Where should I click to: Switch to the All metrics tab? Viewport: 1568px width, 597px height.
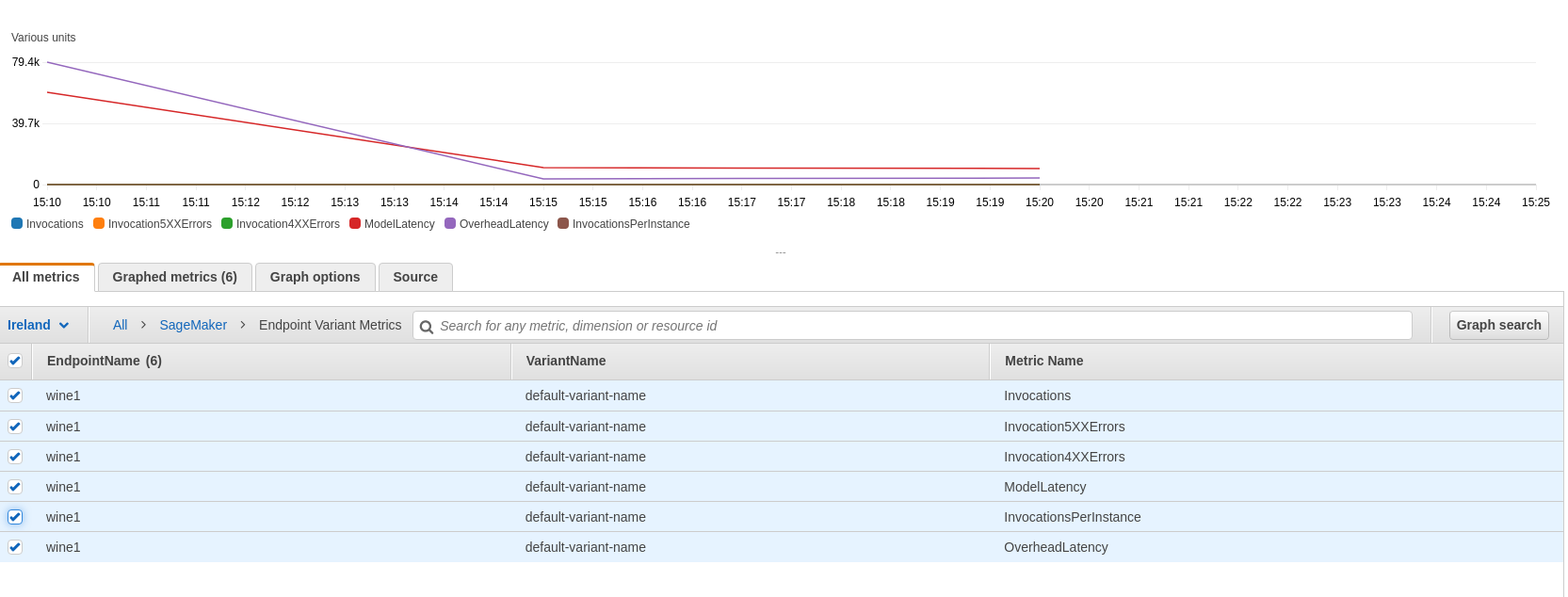[46, 277]
